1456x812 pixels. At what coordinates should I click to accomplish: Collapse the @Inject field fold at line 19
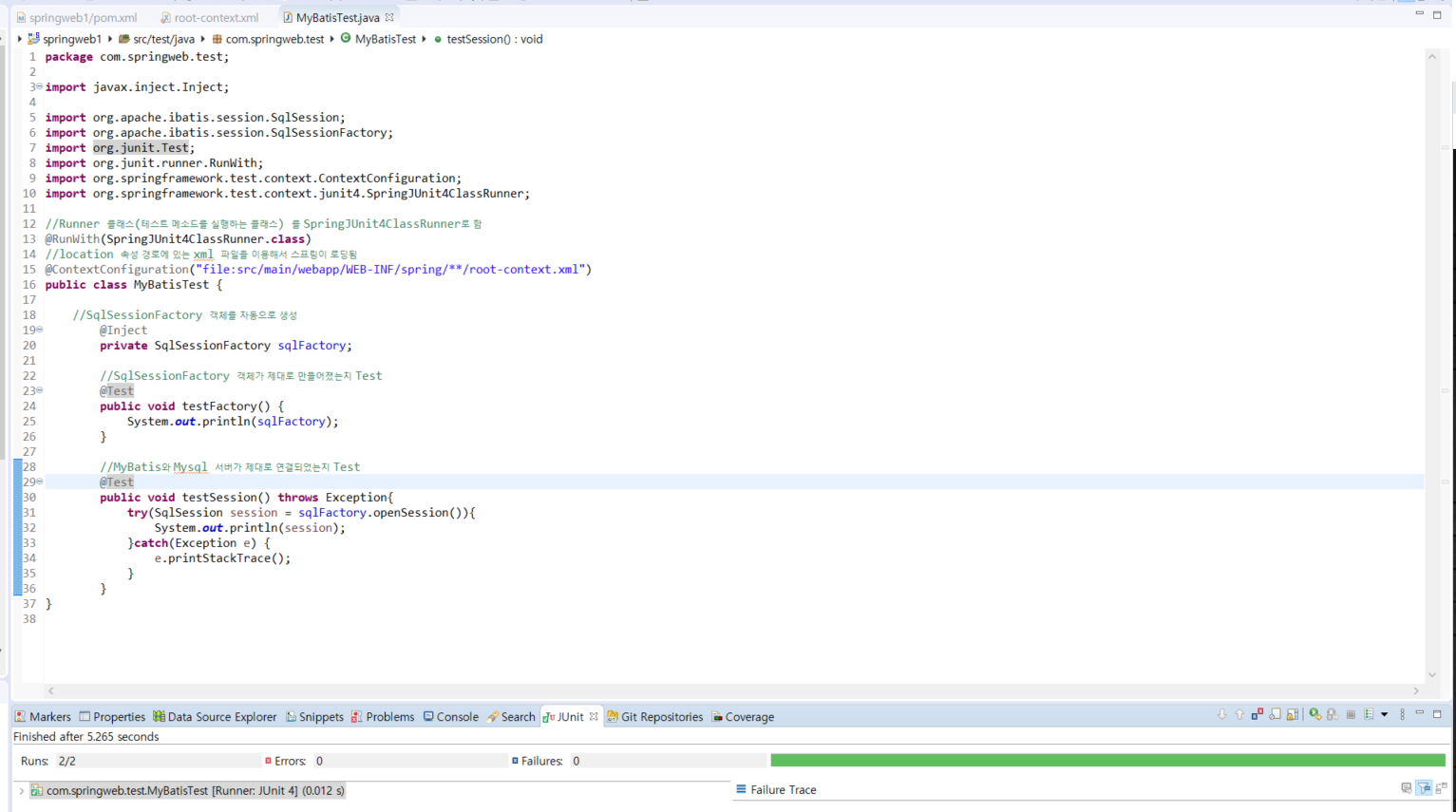point(39,330)
